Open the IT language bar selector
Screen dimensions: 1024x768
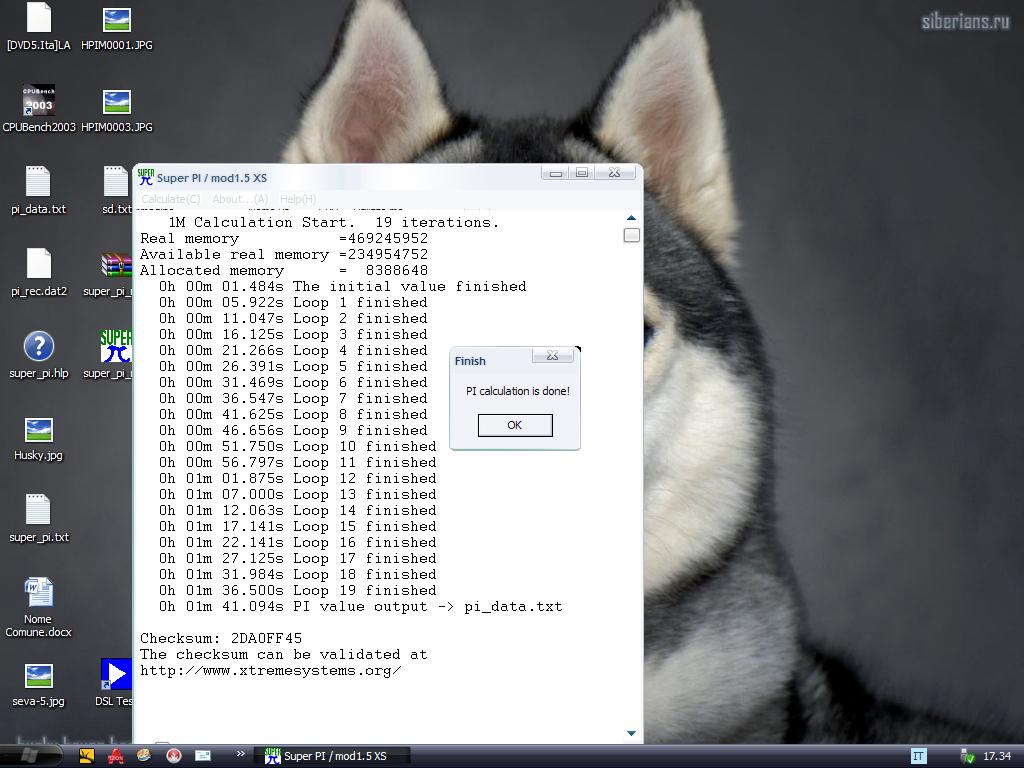[918, 756]
